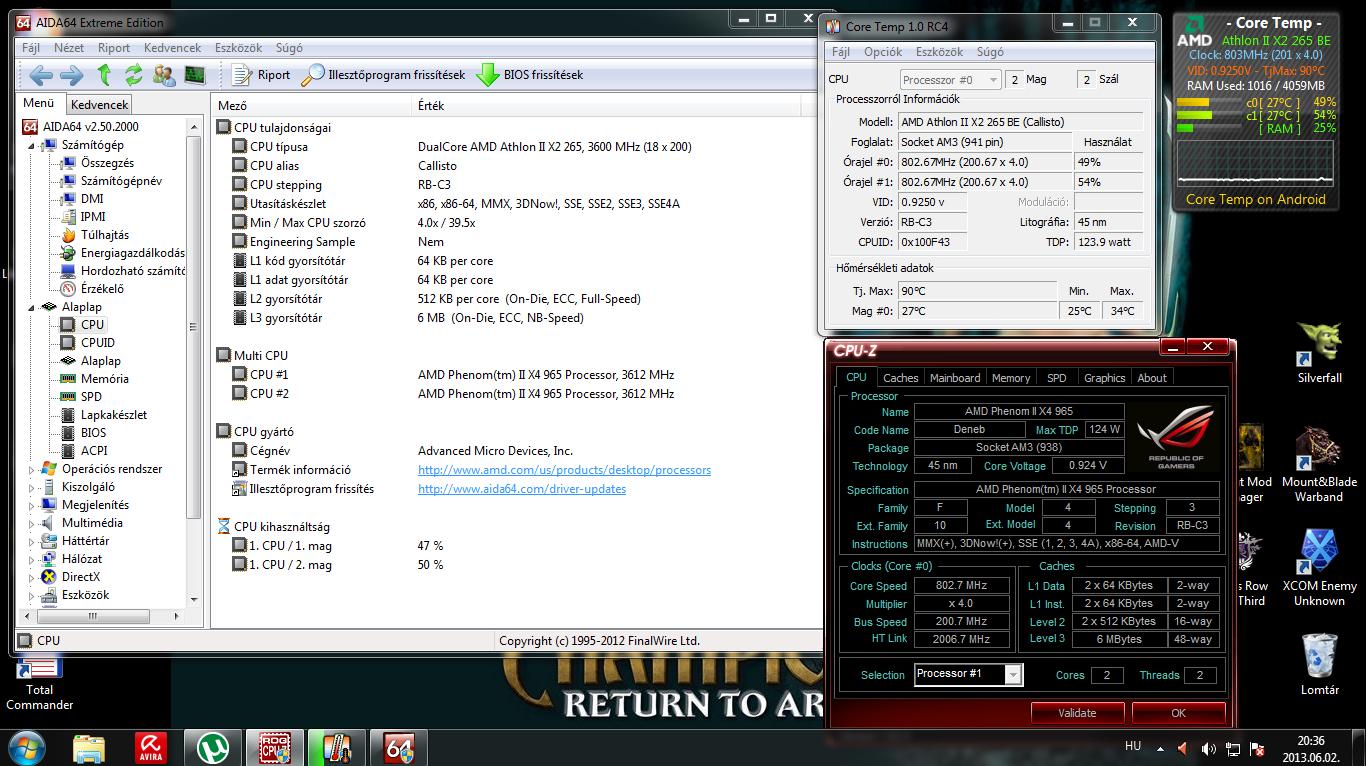The height and width of the screenshot is (766, 1366).
Task: Open Total Commander desktop shortcut
Action: (x=39, y=683)
